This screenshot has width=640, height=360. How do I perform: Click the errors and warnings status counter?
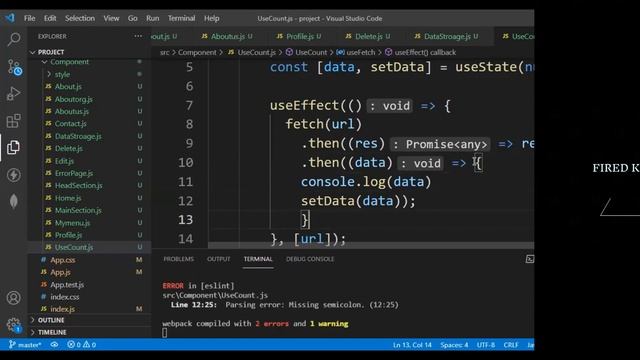click(x=82, y=344)
